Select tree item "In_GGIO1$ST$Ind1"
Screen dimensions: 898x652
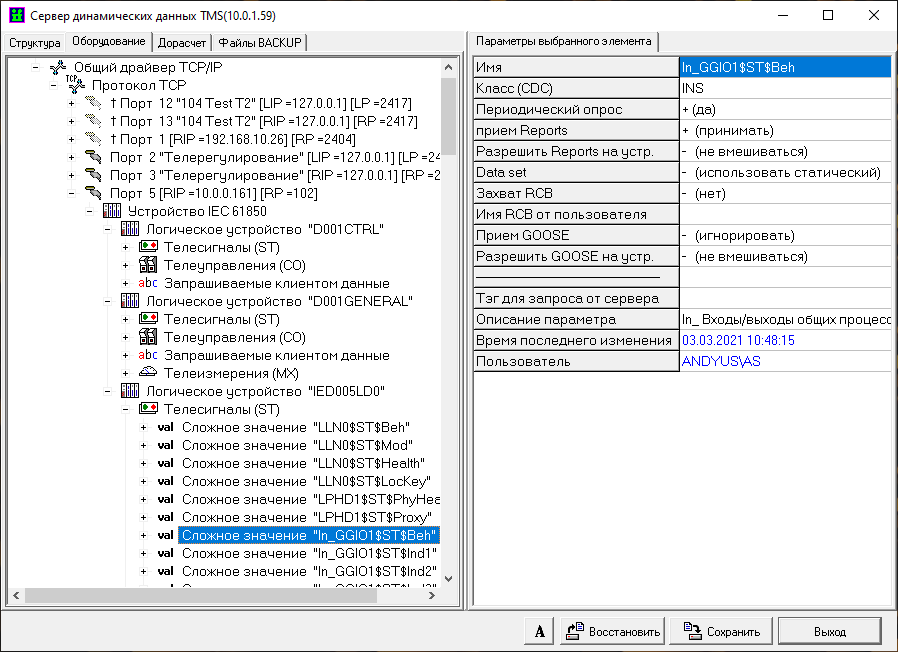[309, 553]
